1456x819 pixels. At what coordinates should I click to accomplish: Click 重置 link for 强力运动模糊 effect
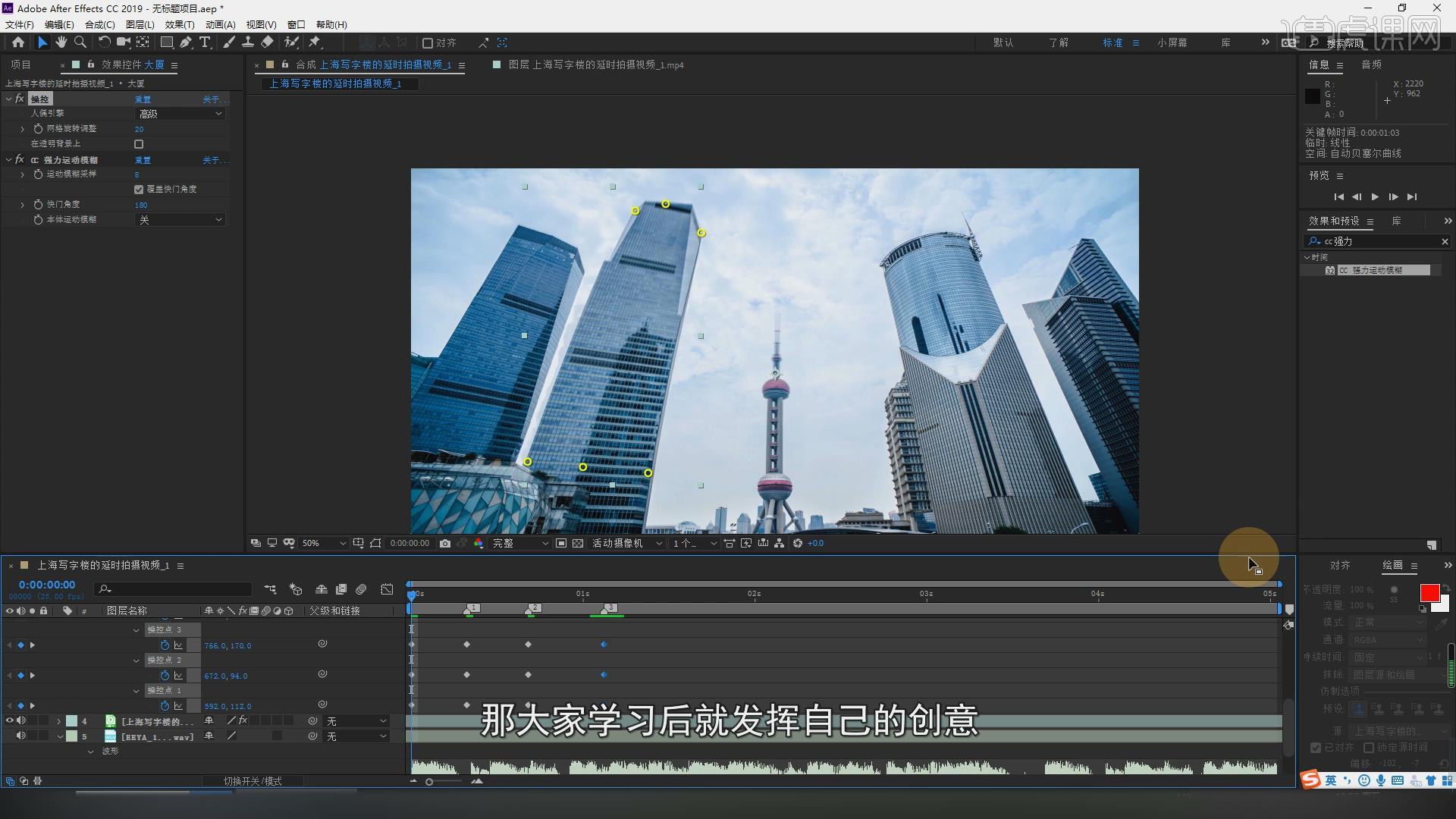point(143,160)
